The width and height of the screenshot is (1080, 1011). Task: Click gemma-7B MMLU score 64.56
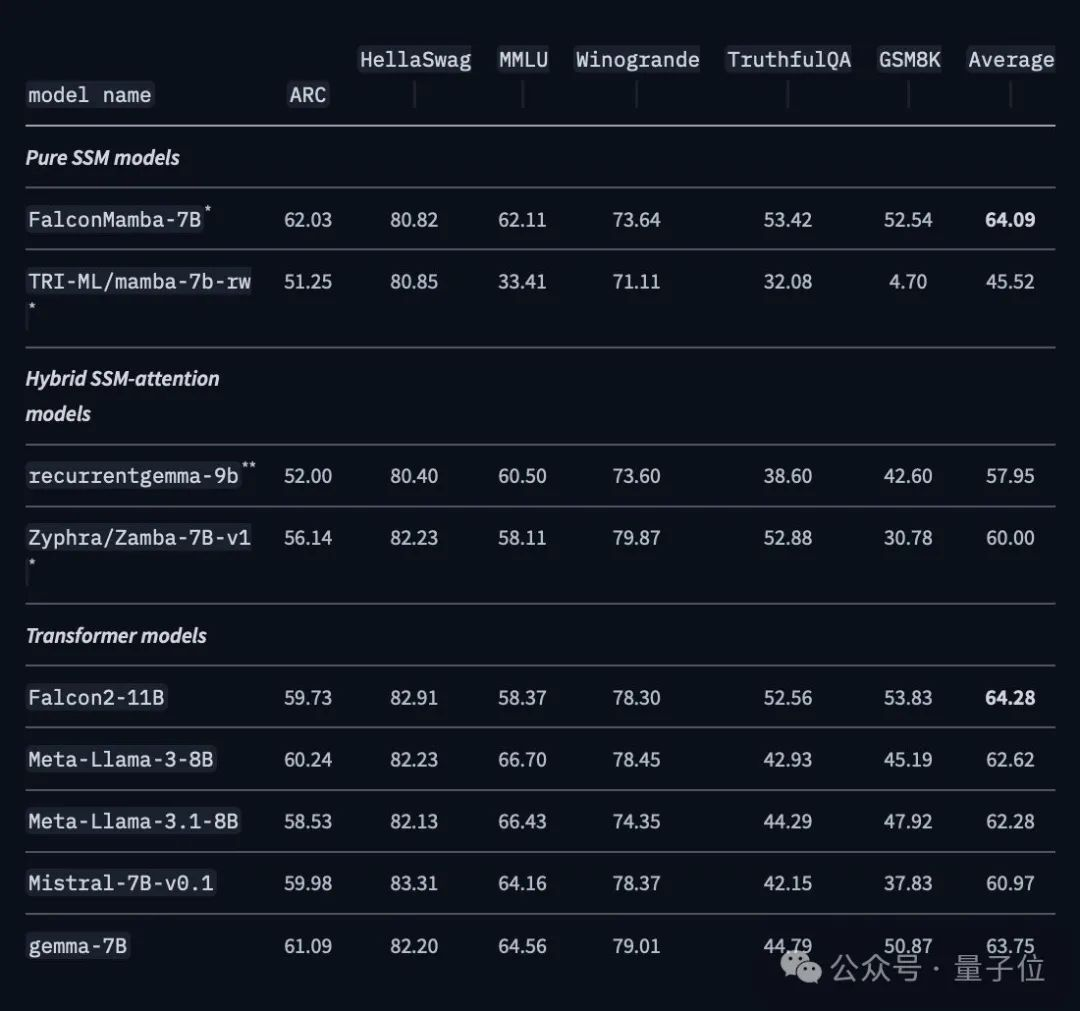coord(522,946)
